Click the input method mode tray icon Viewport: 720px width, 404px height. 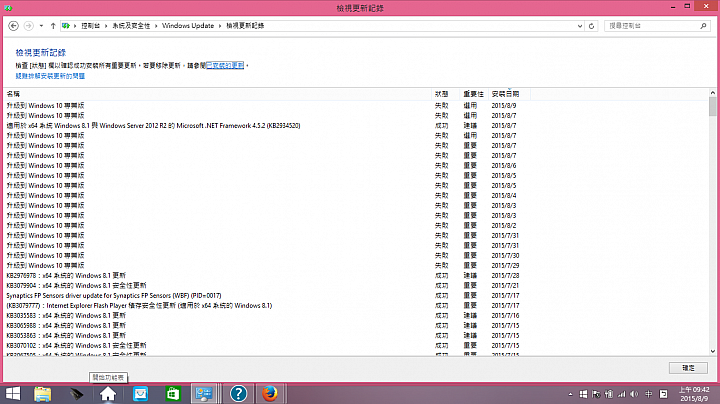[664, 394]
